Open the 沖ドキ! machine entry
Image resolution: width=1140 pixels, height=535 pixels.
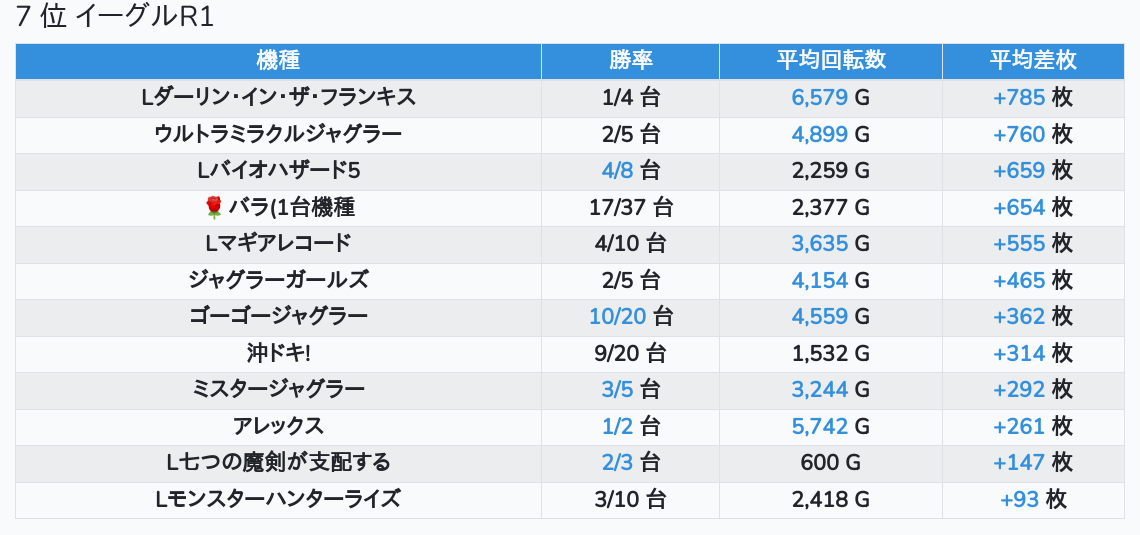278,353
